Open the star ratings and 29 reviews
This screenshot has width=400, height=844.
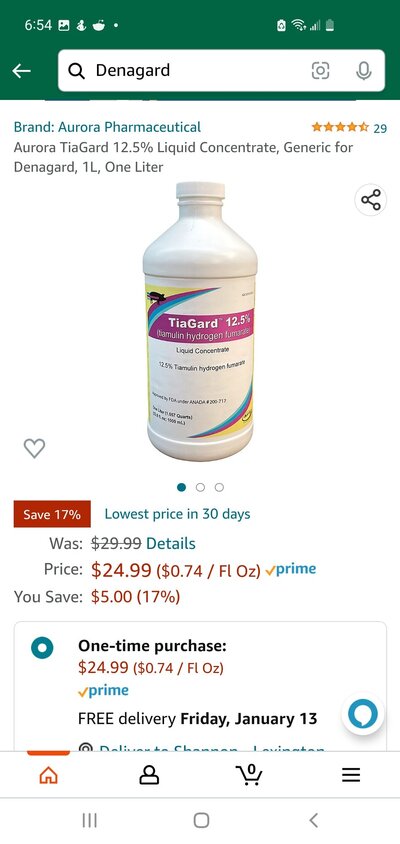(349, 128)
